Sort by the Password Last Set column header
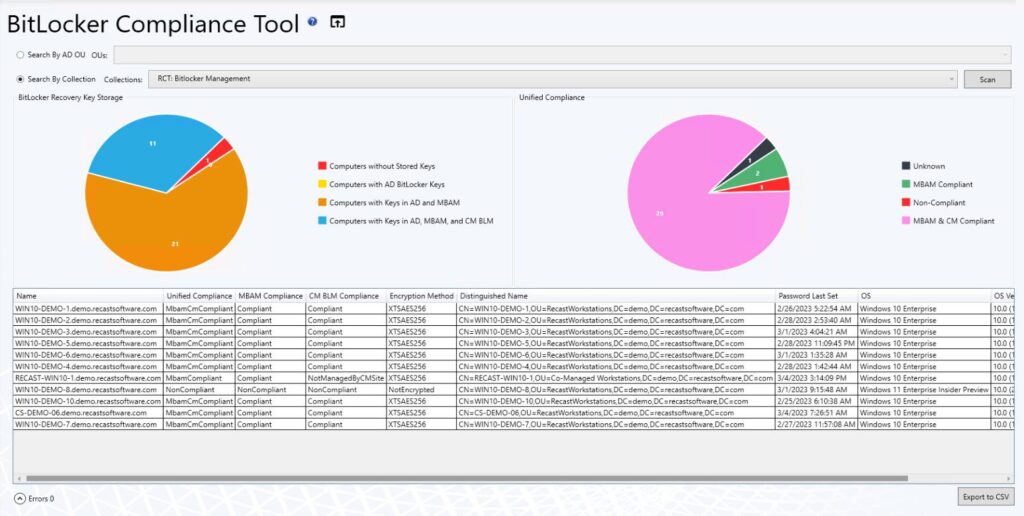Image resolution: width=1024 pixels, height=516 pixels. pos(815,296)
